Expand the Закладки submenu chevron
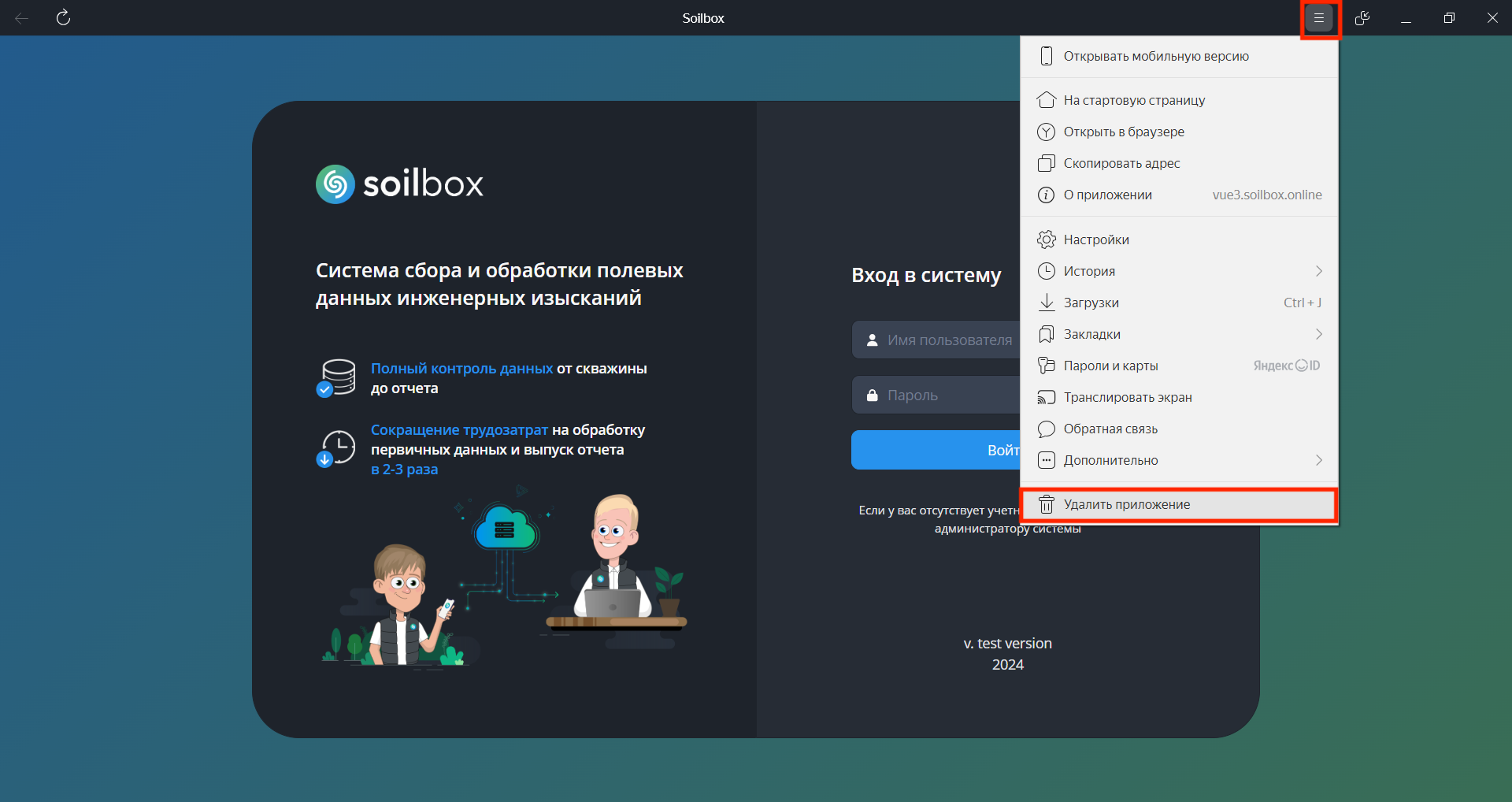The height and width of the screenshot is (802, 1512). (x=1318, y=334)
